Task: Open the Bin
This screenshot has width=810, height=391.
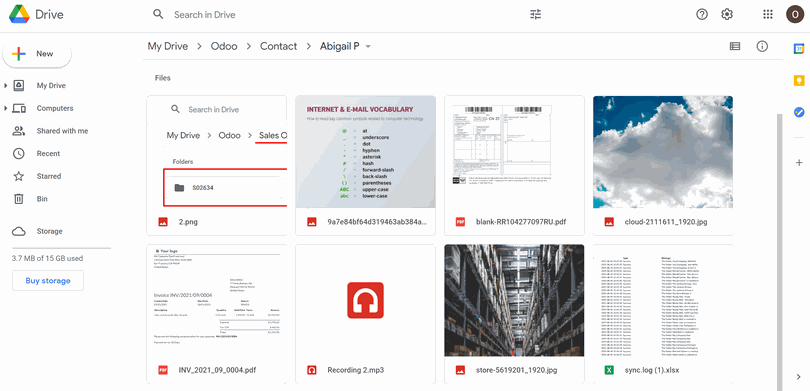Action: [42, 199]
